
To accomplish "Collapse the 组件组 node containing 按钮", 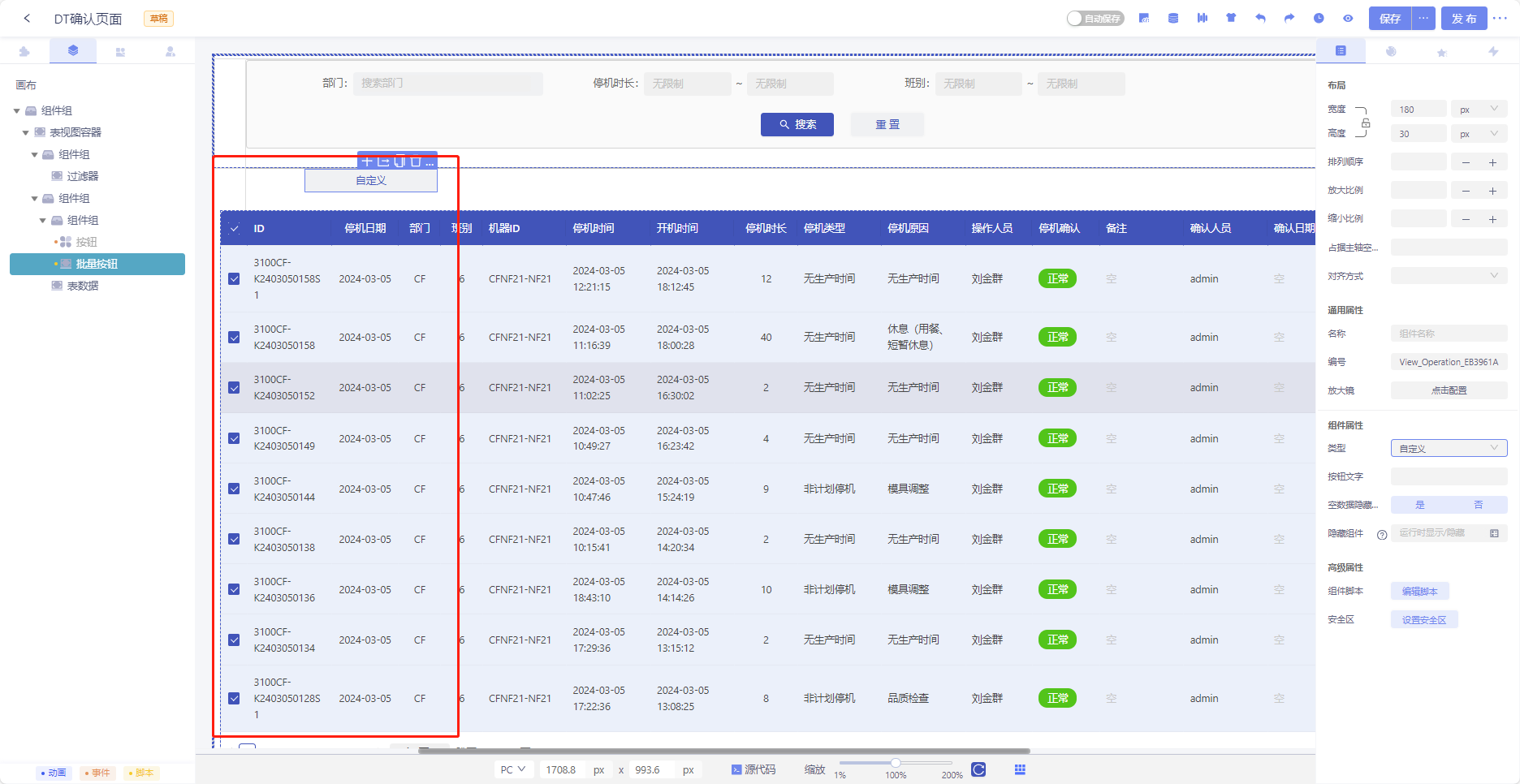I will [x=43, y=221].
